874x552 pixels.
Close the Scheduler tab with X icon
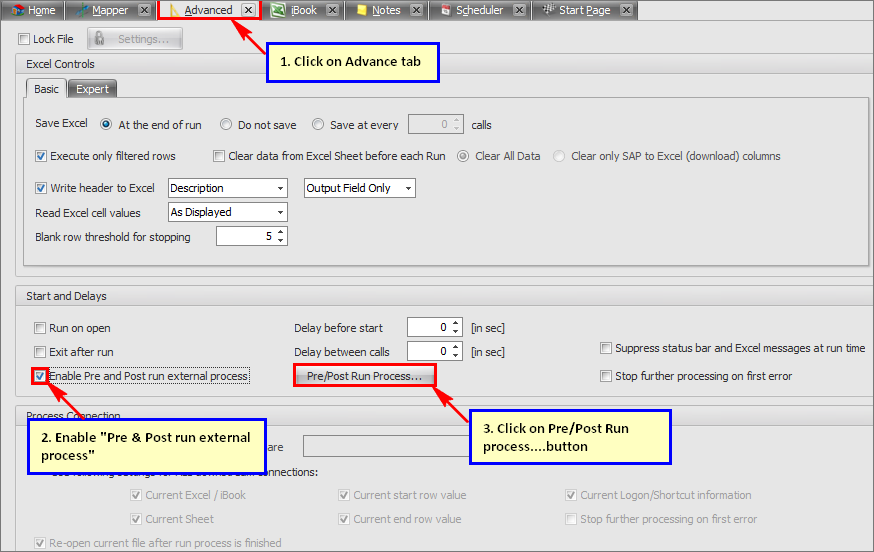[520, 10]
